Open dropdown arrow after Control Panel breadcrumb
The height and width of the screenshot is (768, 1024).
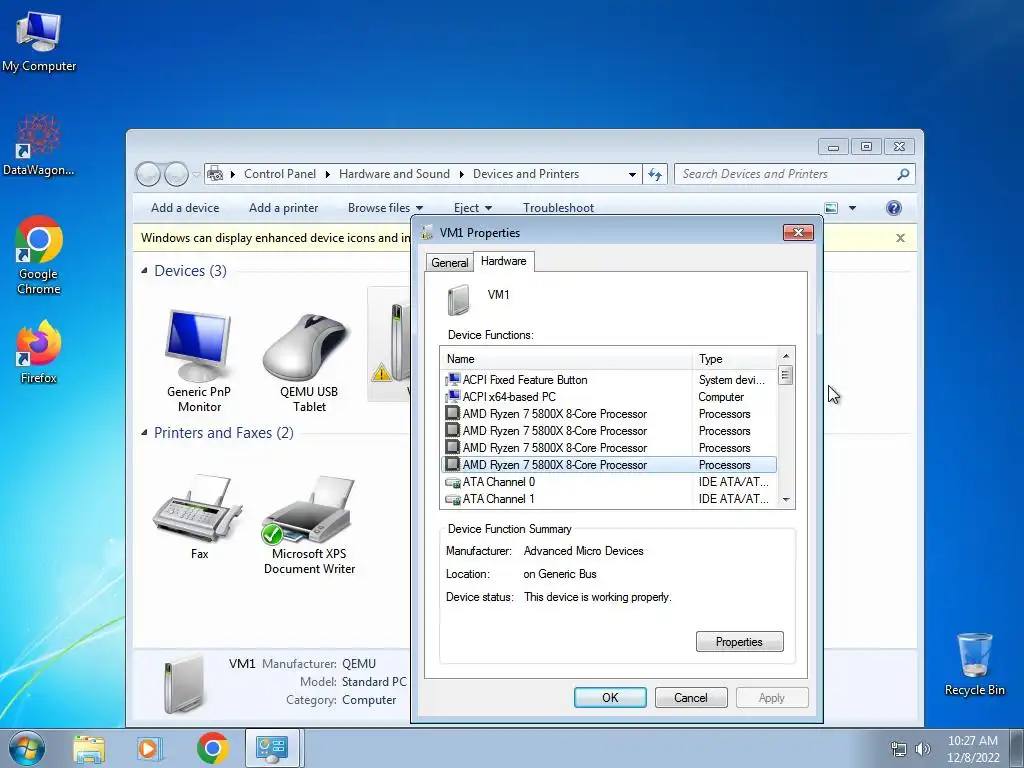327,174
